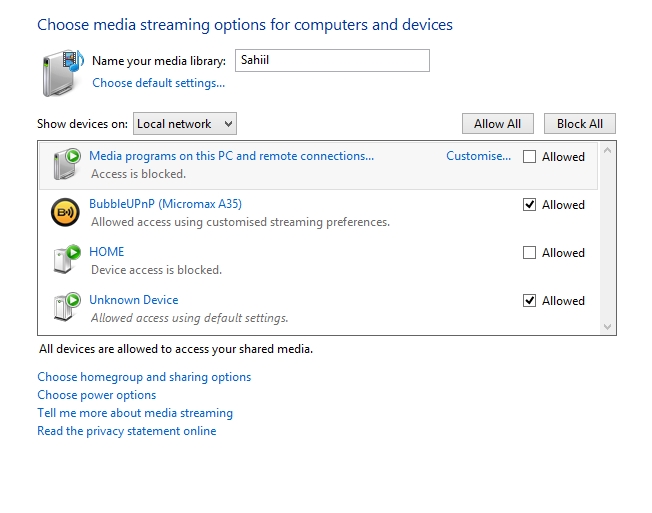The width and height of the screenshot is (652, 513).
Task: Click the Media programs on this PC device icon
Action: pyautogui.click(x=65, y=164)
